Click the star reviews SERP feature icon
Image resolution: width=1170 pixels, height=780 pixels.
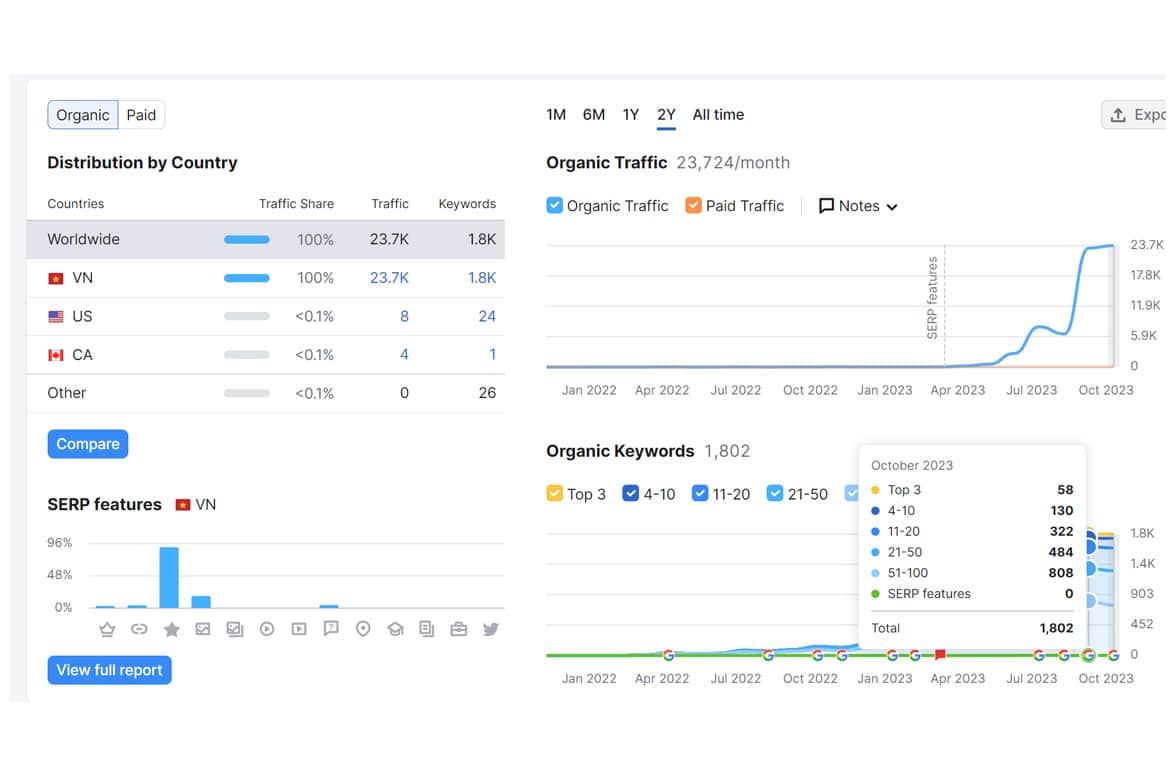[x=172, y=629]
